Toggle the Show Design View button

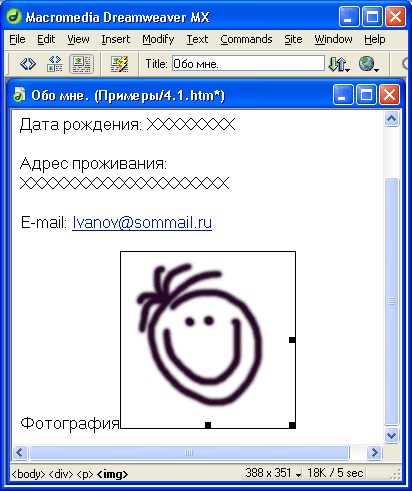click(81, 63)
